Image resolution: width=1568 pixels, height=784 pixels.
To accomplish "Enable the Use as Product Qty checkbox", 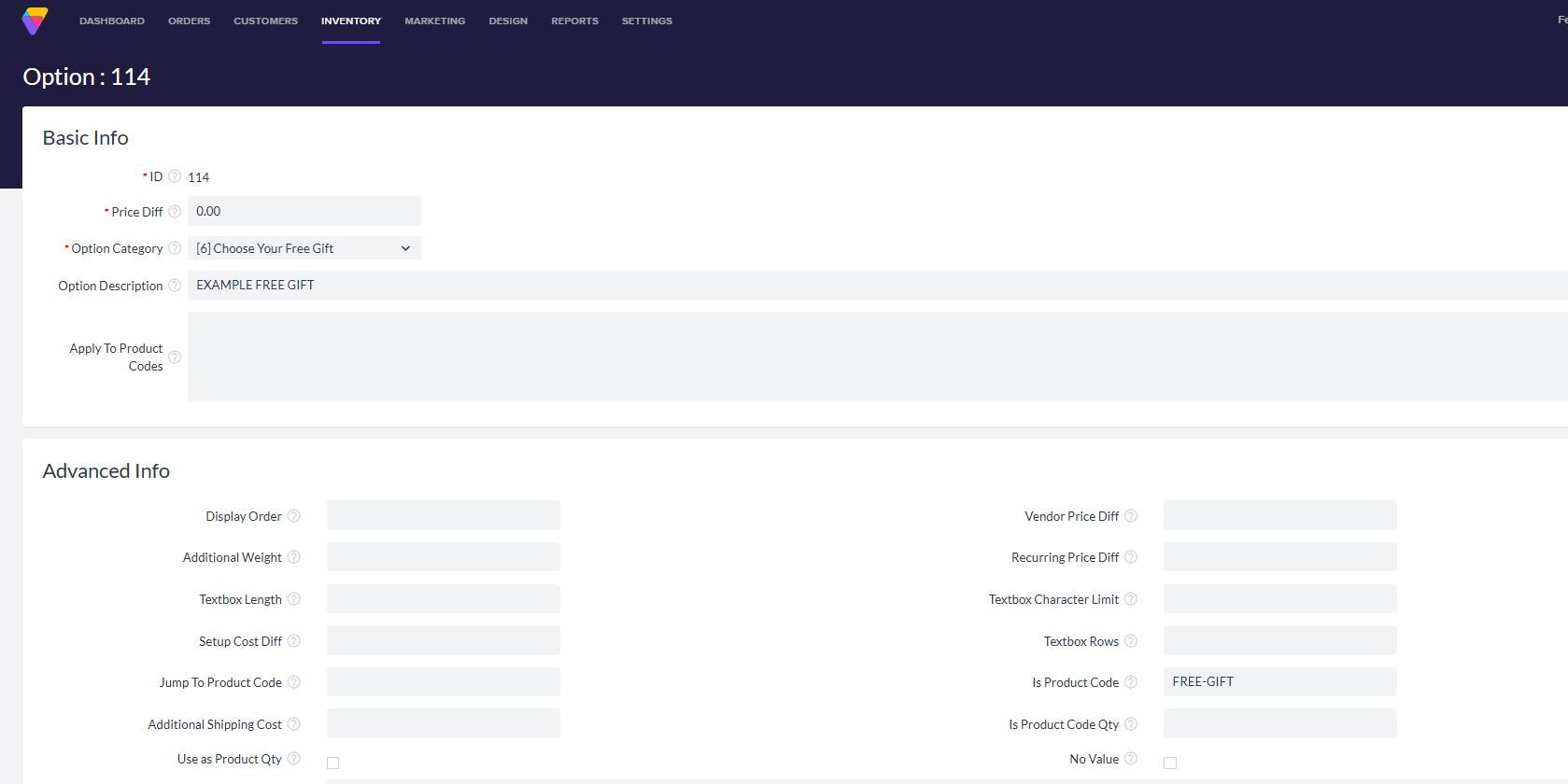I will [333, 763].
